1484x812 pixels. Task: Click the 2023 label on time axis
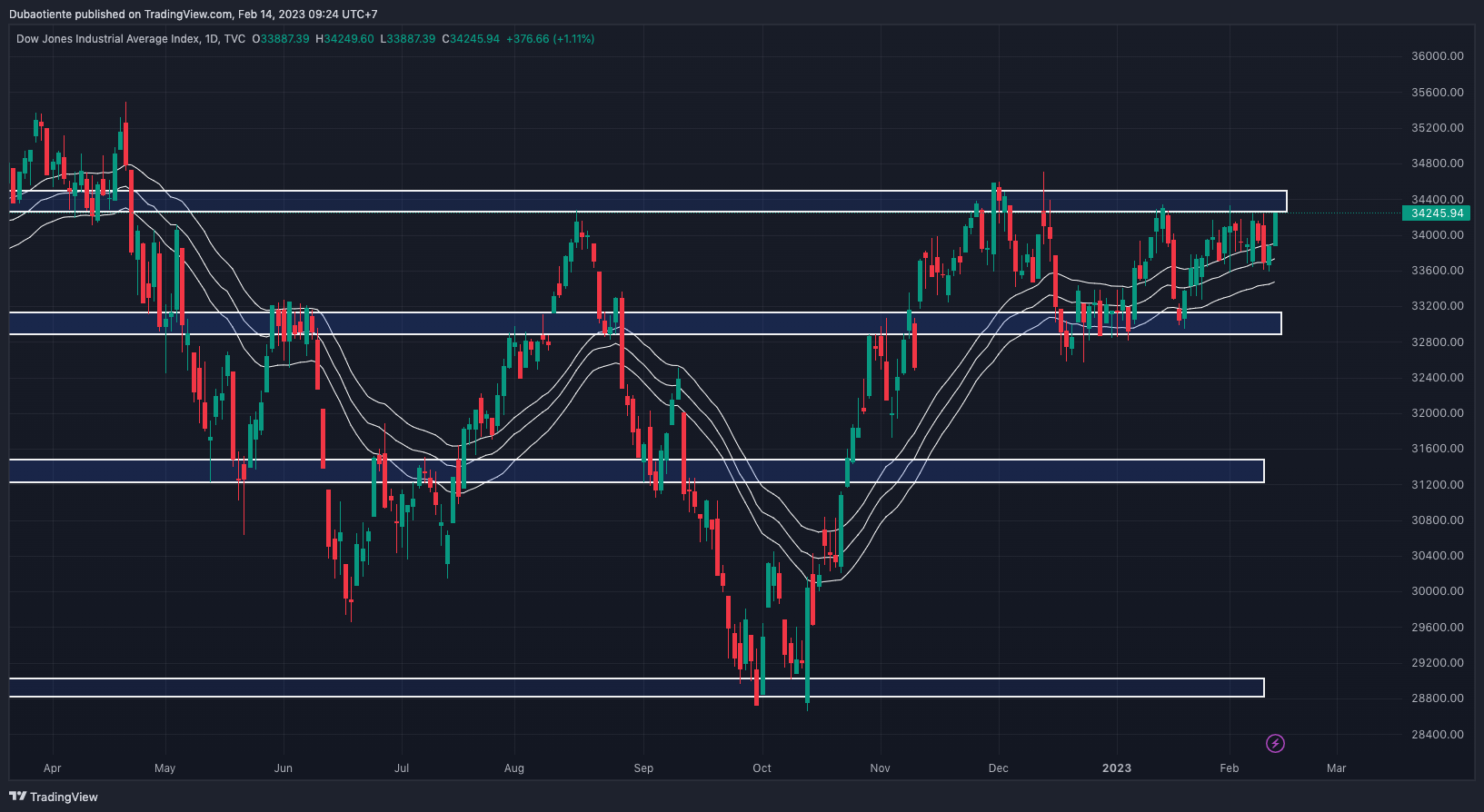[x=1117, y=768]
